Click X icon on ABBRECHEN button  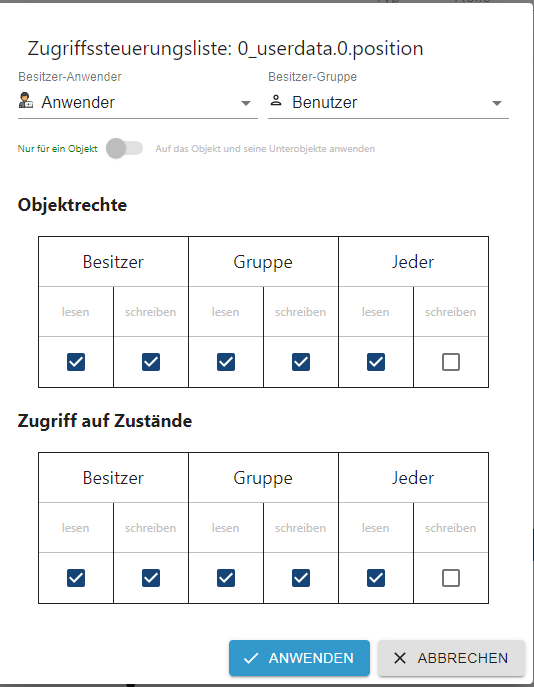(400, 658)
